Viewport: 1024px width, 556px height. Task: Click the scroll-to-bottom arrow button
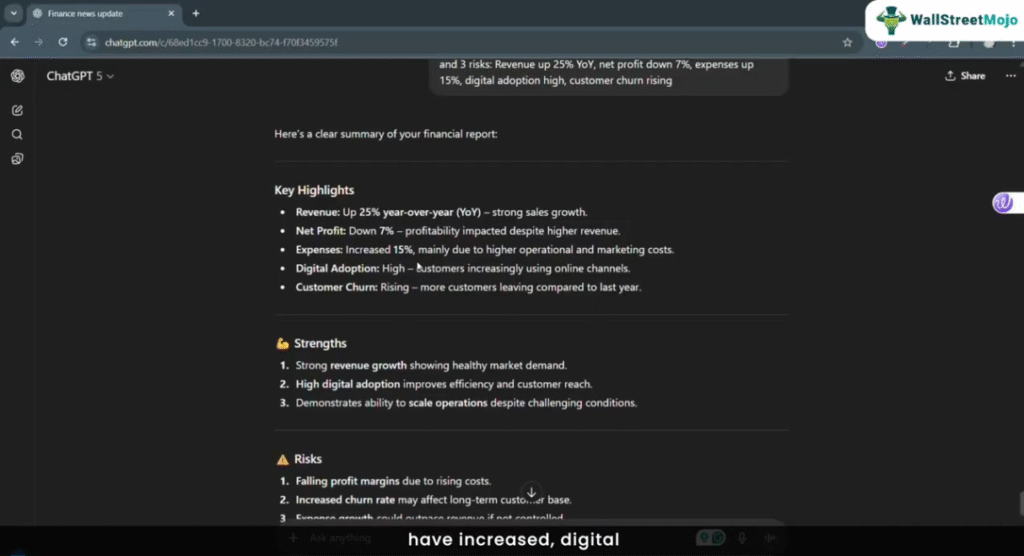pyautogui.click(x=532, y=492)
